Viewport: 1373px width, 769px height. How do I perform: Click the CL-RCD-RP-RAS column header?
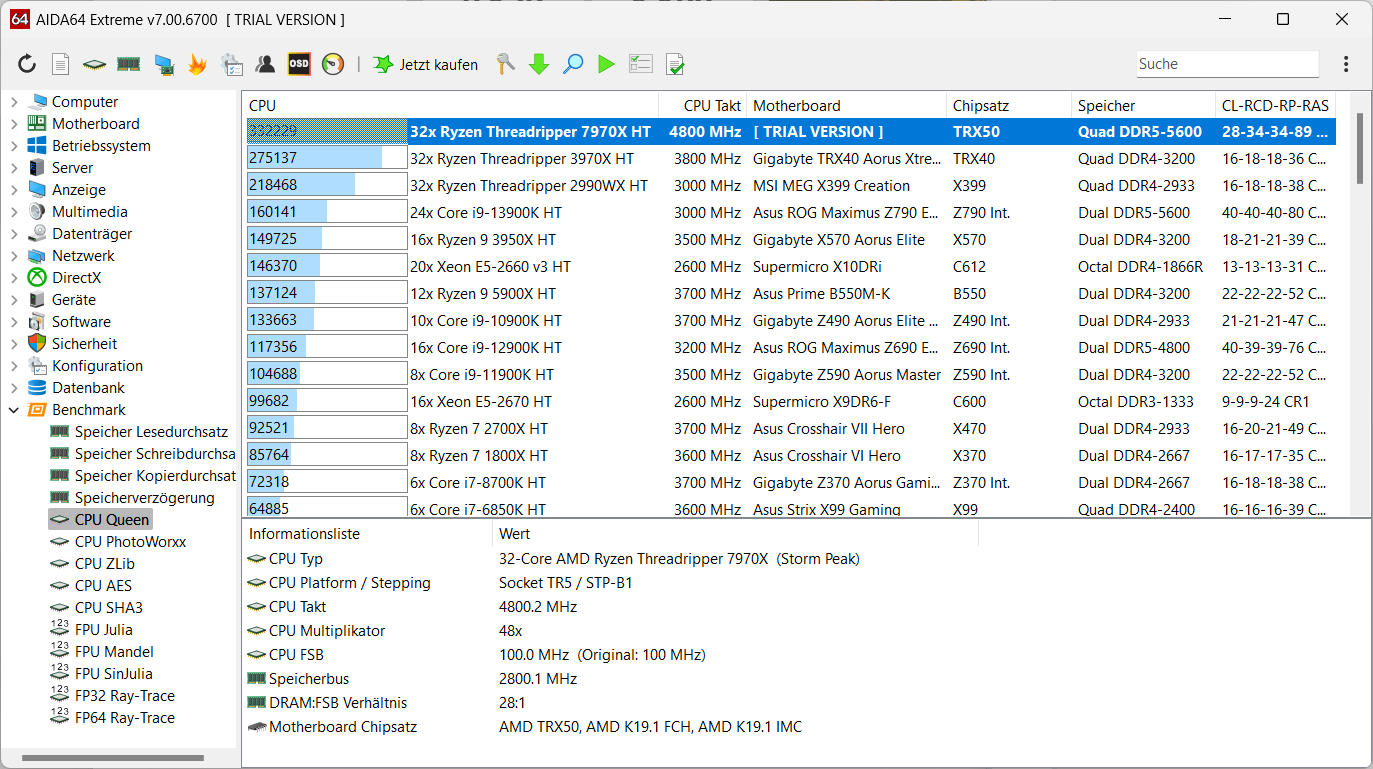[x=1275, y=106]
